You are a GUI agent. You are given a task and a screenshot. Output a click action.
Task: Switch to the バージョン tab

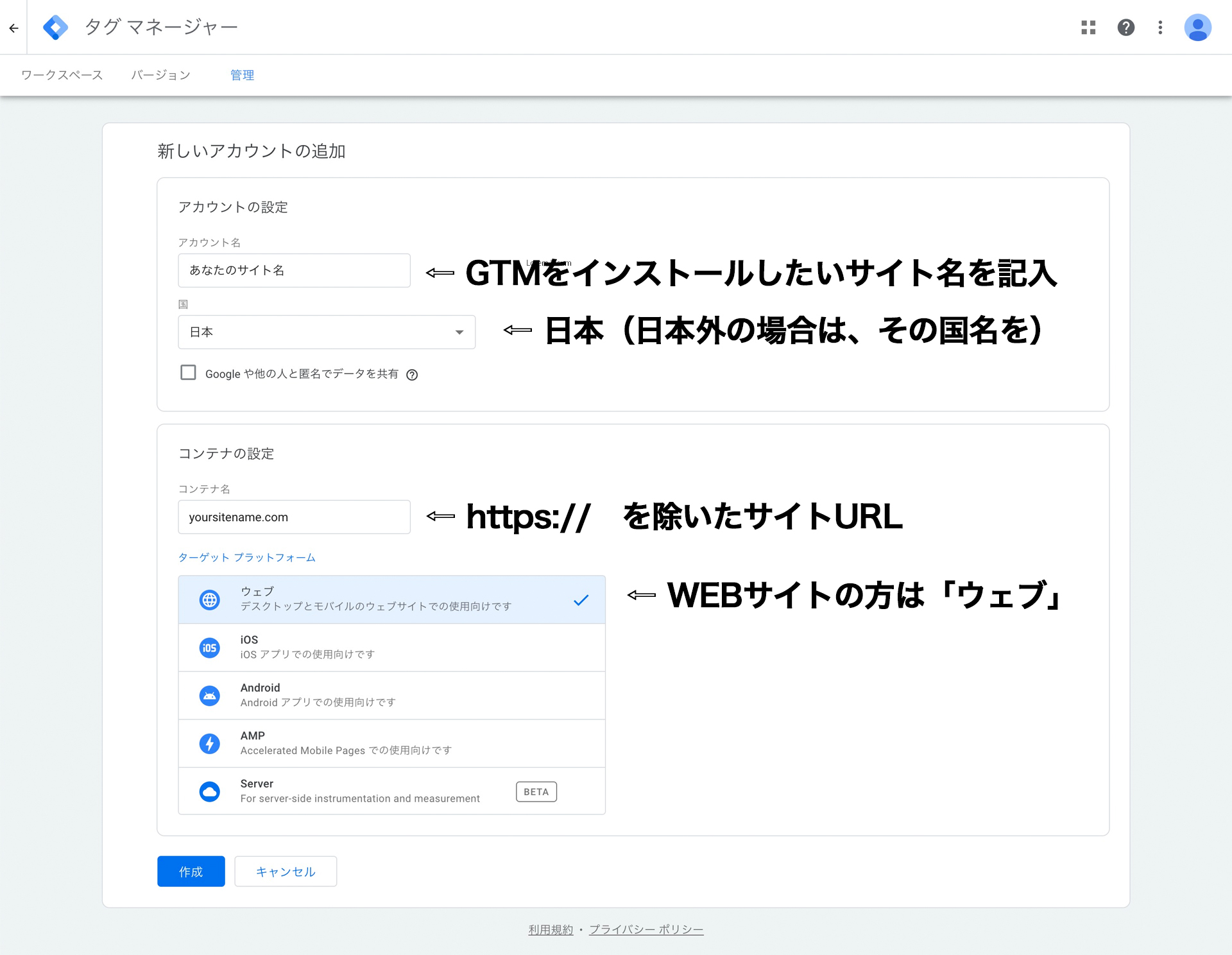coord(161,75)
